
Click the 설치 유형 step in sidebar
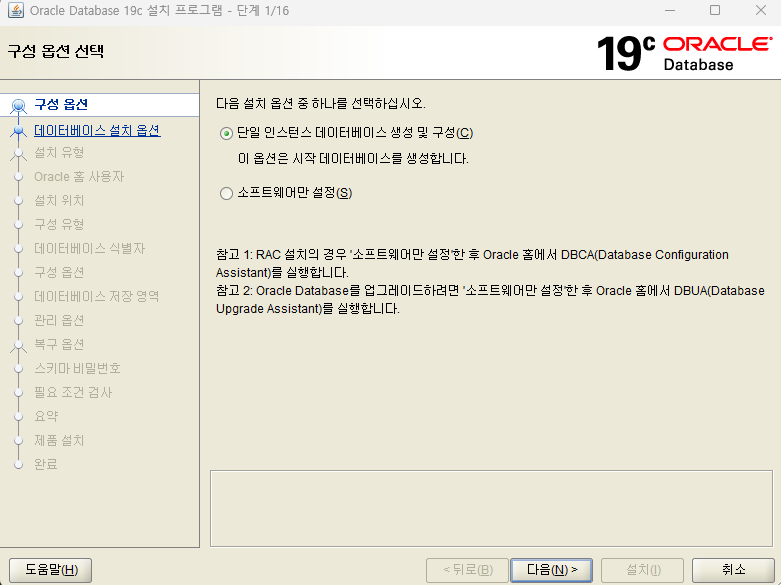[59, 152]
